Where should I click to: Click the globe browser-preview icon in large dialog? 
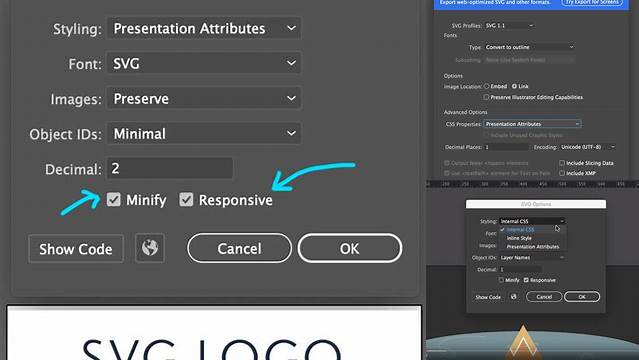point(150,248)
